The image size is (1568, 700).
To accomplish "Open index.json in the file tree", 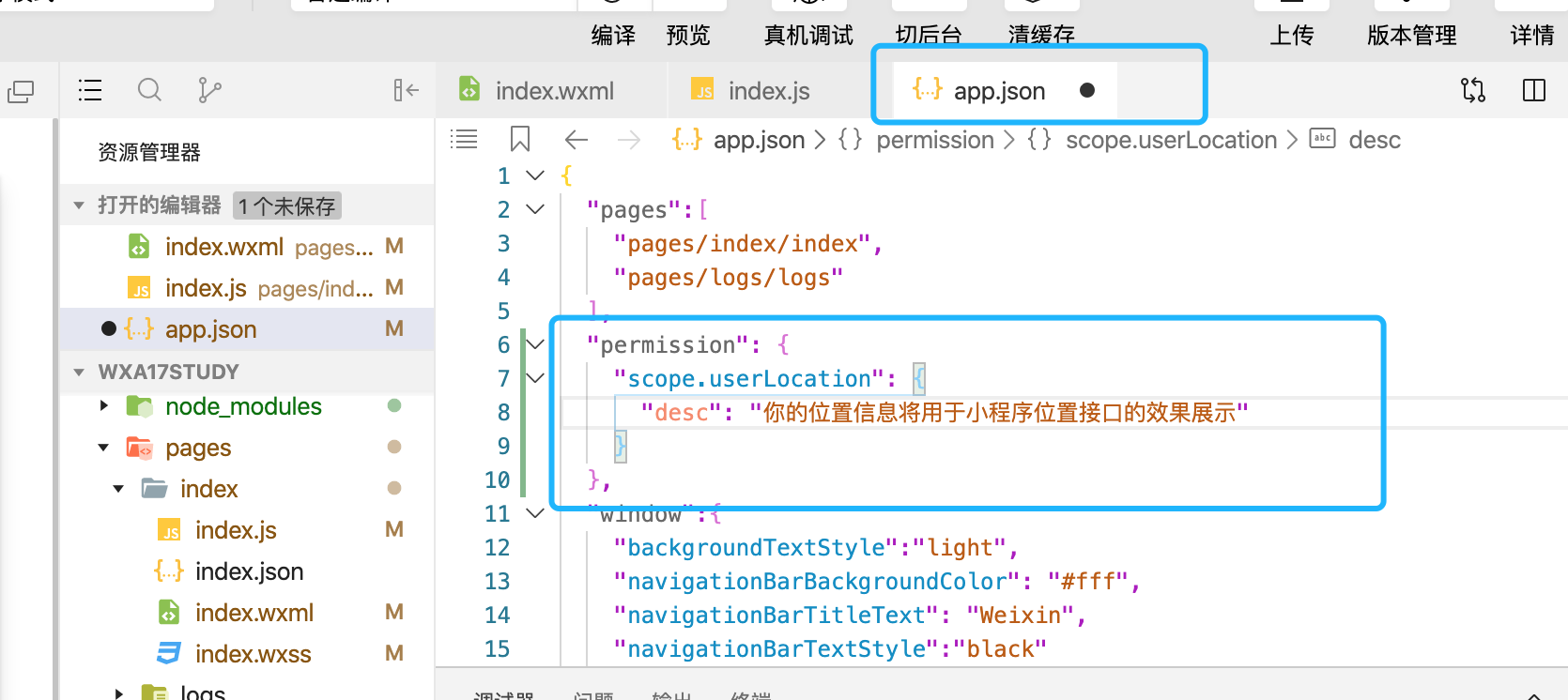I will (x=246, y=571).
